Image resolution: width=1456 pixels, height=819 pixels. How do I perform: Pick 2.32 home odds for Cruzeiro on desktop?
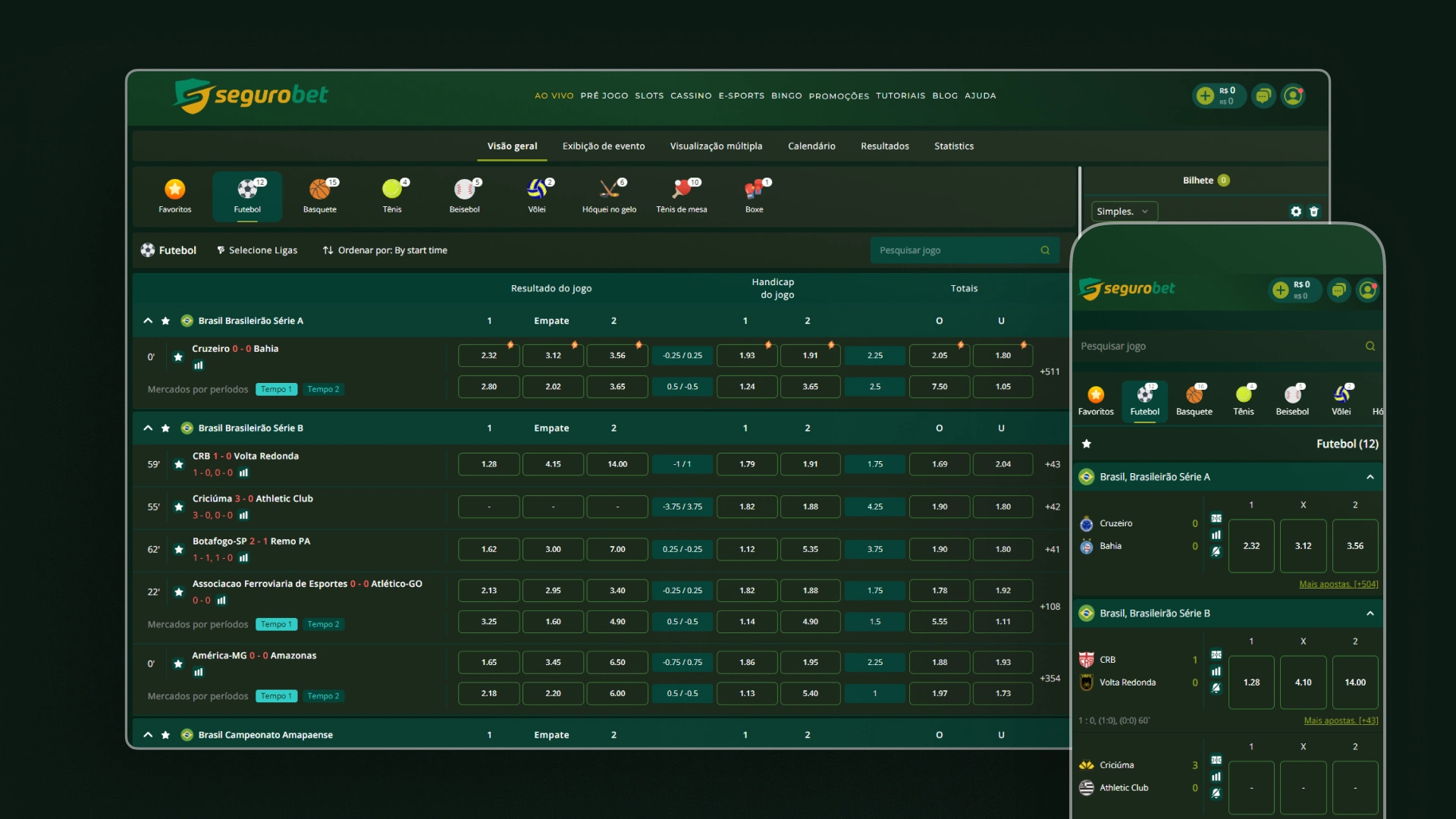(489, 356)
